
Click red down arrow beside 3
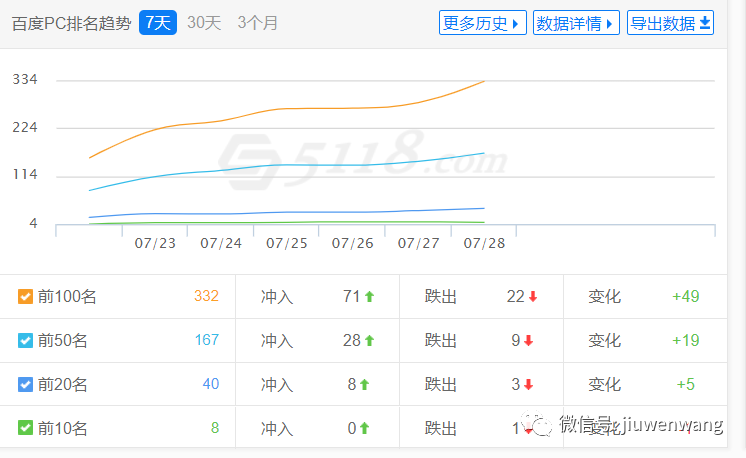(528, 385)
